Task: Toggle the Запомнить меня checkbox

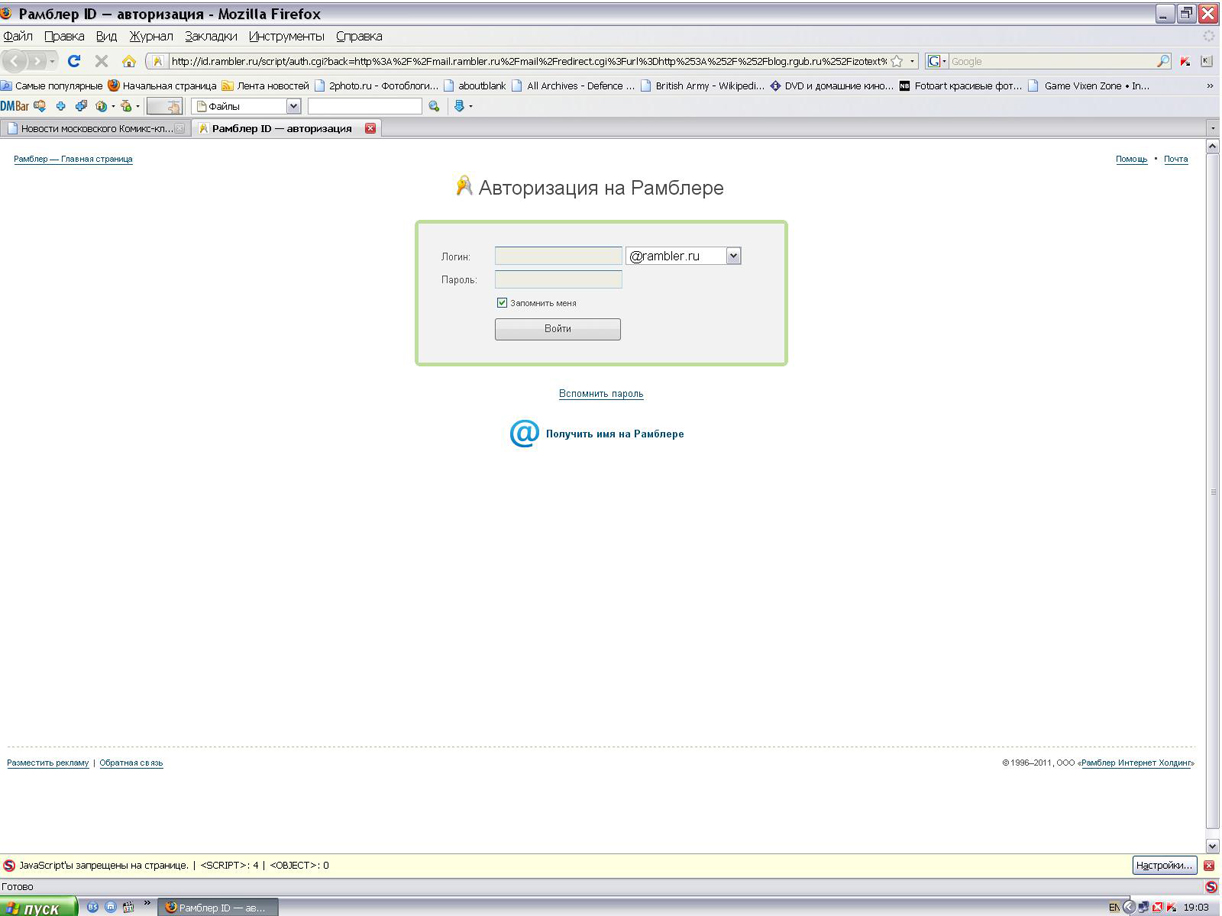Action: click(x=502, y=302)
